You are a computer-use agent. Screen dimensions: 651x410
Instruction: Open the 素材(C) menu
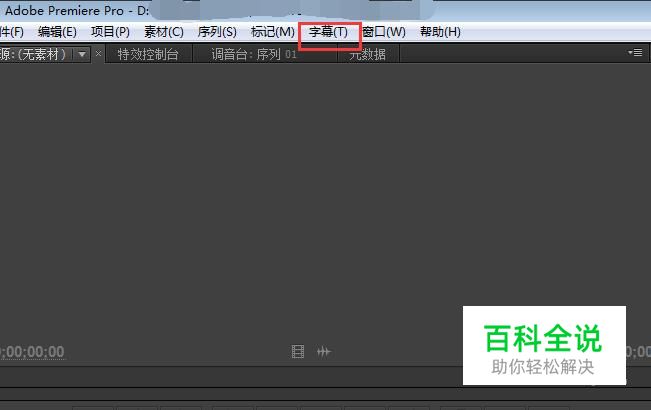coord(164,32)
